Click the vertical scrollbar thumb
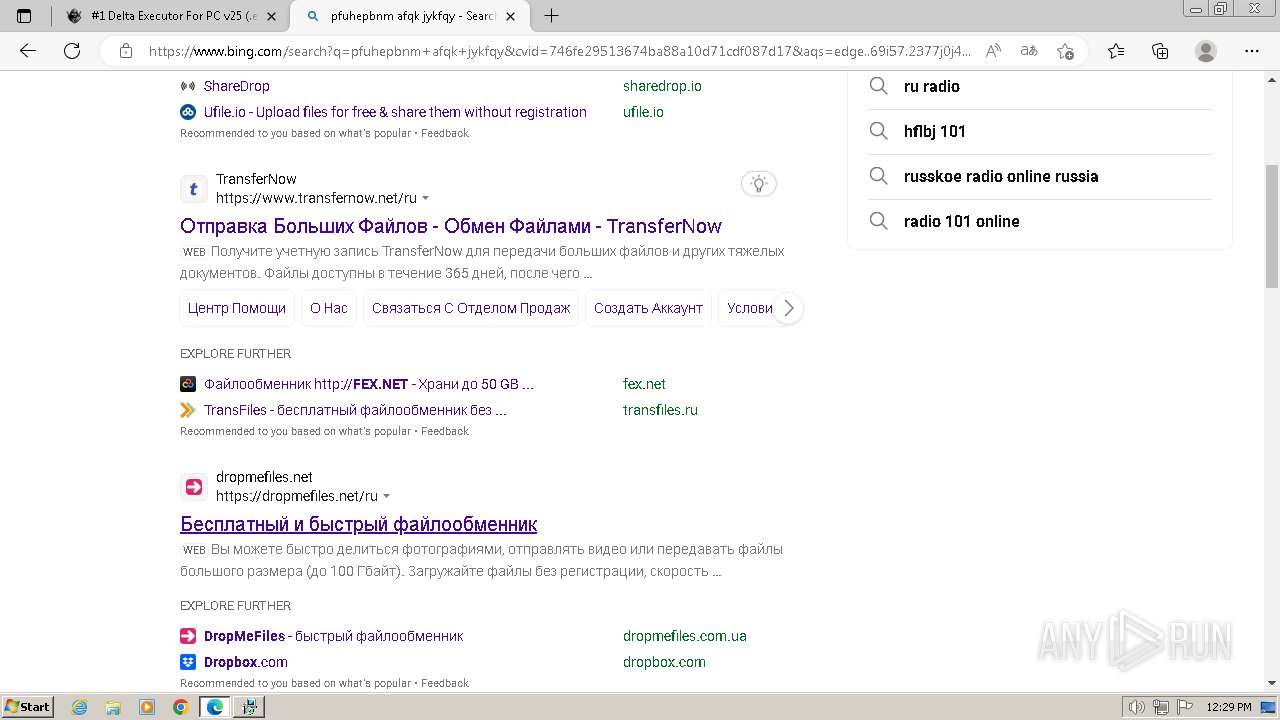 (x=1272, y=225)
